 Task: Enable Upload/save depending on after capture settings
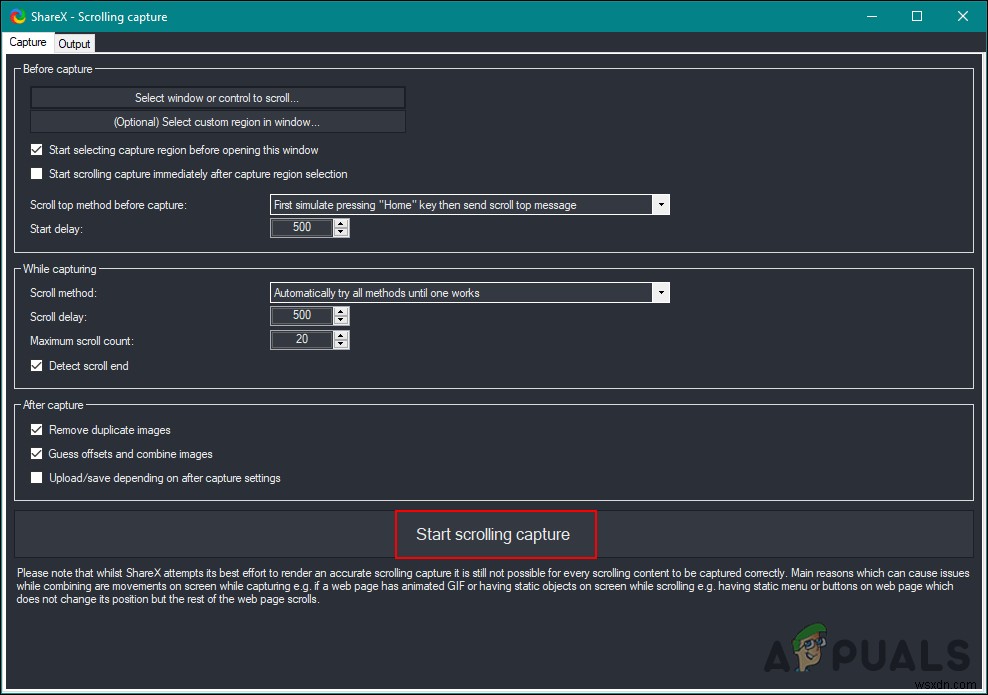click(x=37, y=478)
